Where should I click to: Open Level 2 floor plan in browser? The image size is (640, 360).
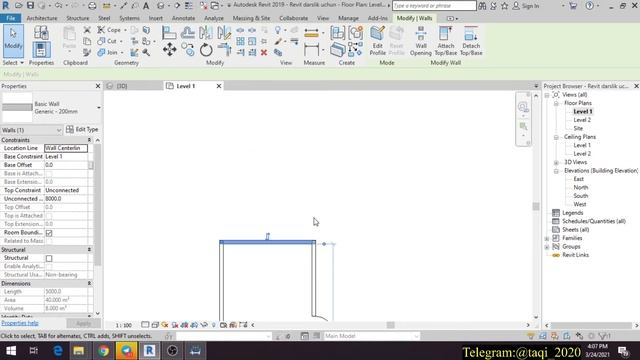point(582,120)
